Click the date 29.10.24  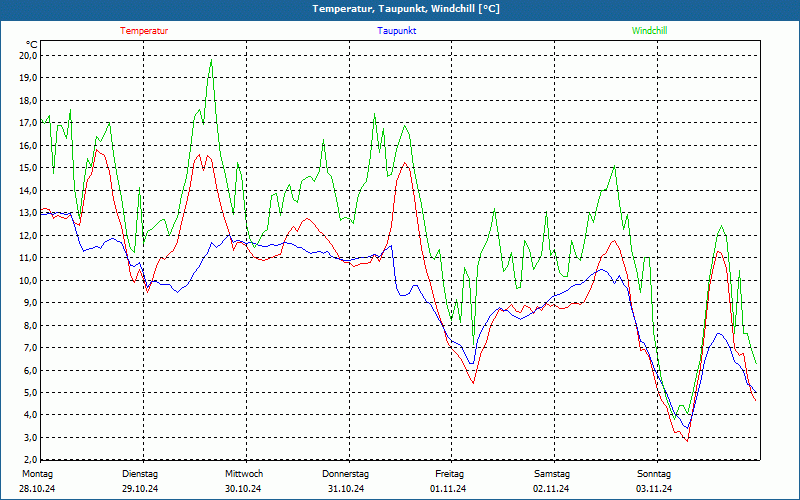(140, 489)
